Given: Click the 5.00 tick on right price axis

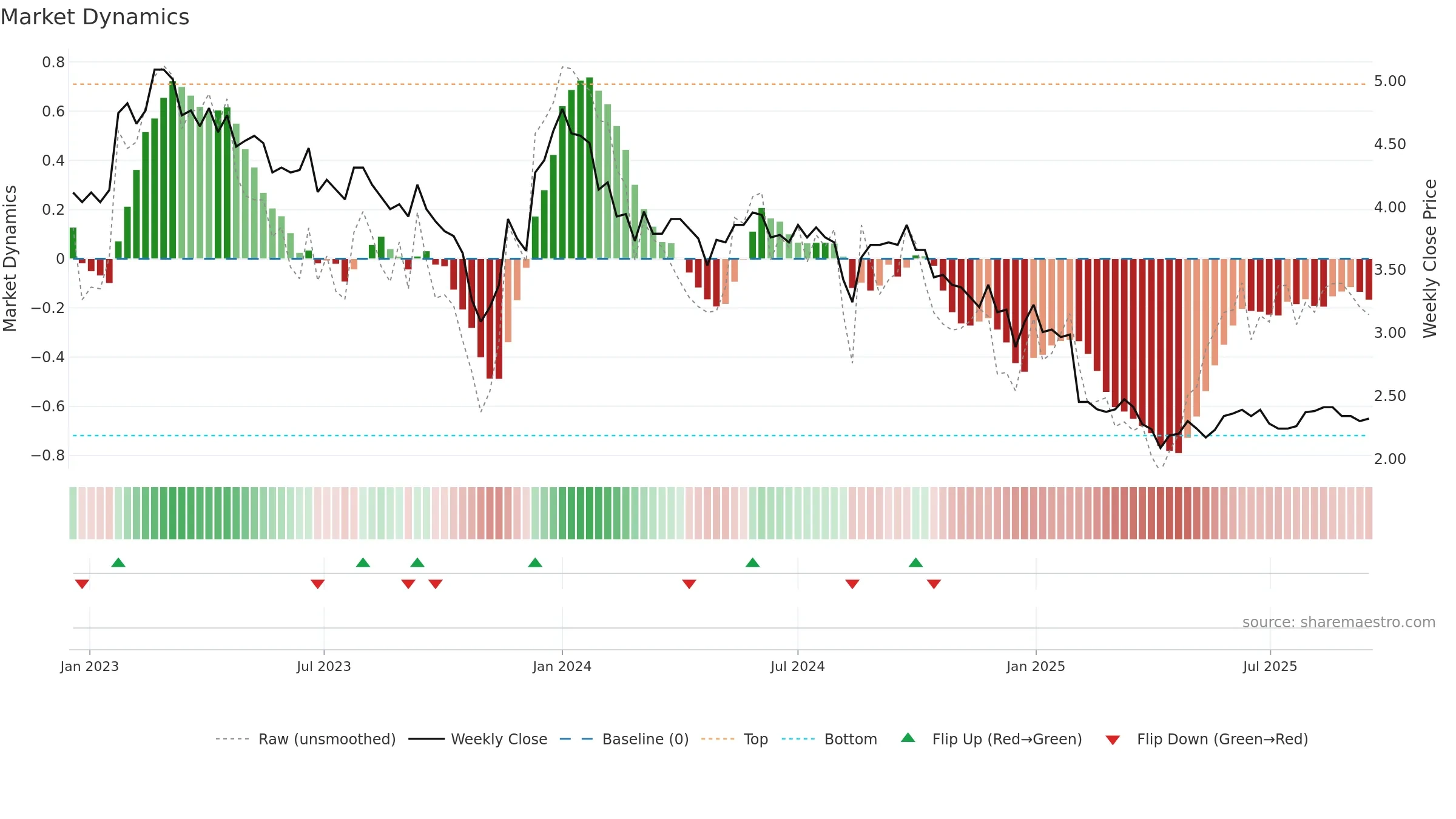Looking at the screenshot, I should 1390,81.
